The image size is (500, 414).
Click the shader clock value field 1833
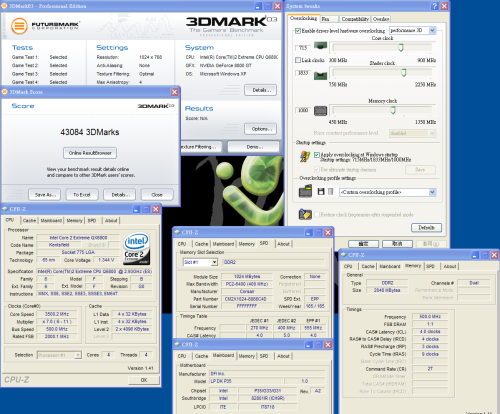303,73
